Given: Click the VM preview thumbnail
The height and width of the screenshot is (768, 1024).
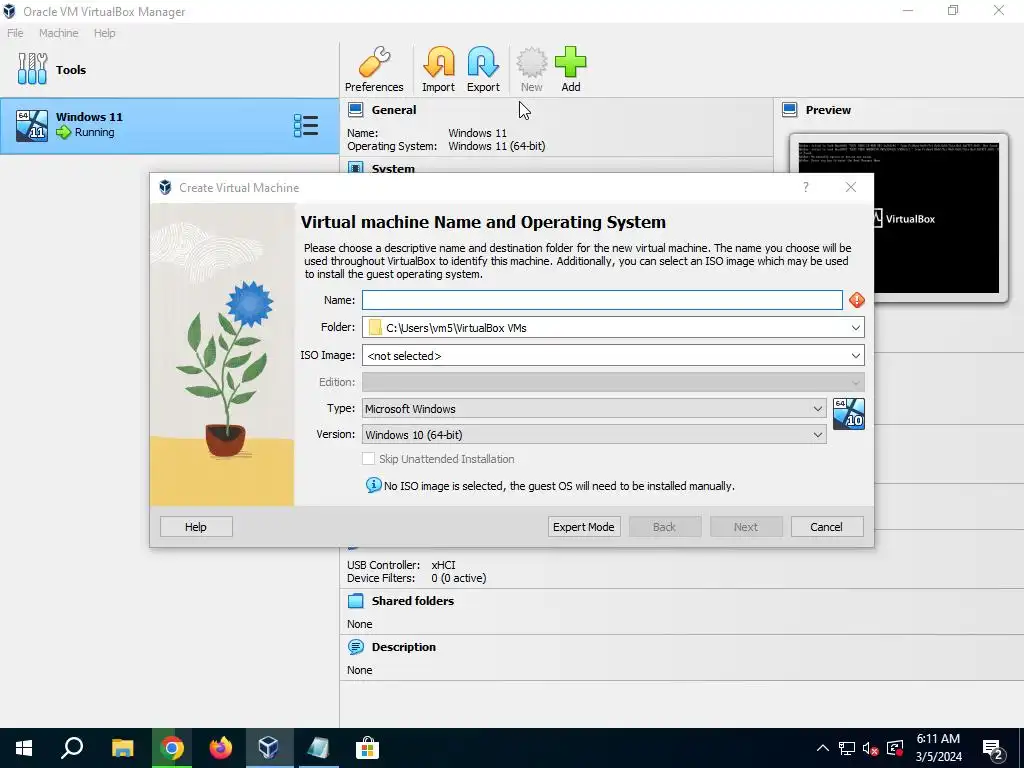Looking at the screenshot, I should click(898, 217).
